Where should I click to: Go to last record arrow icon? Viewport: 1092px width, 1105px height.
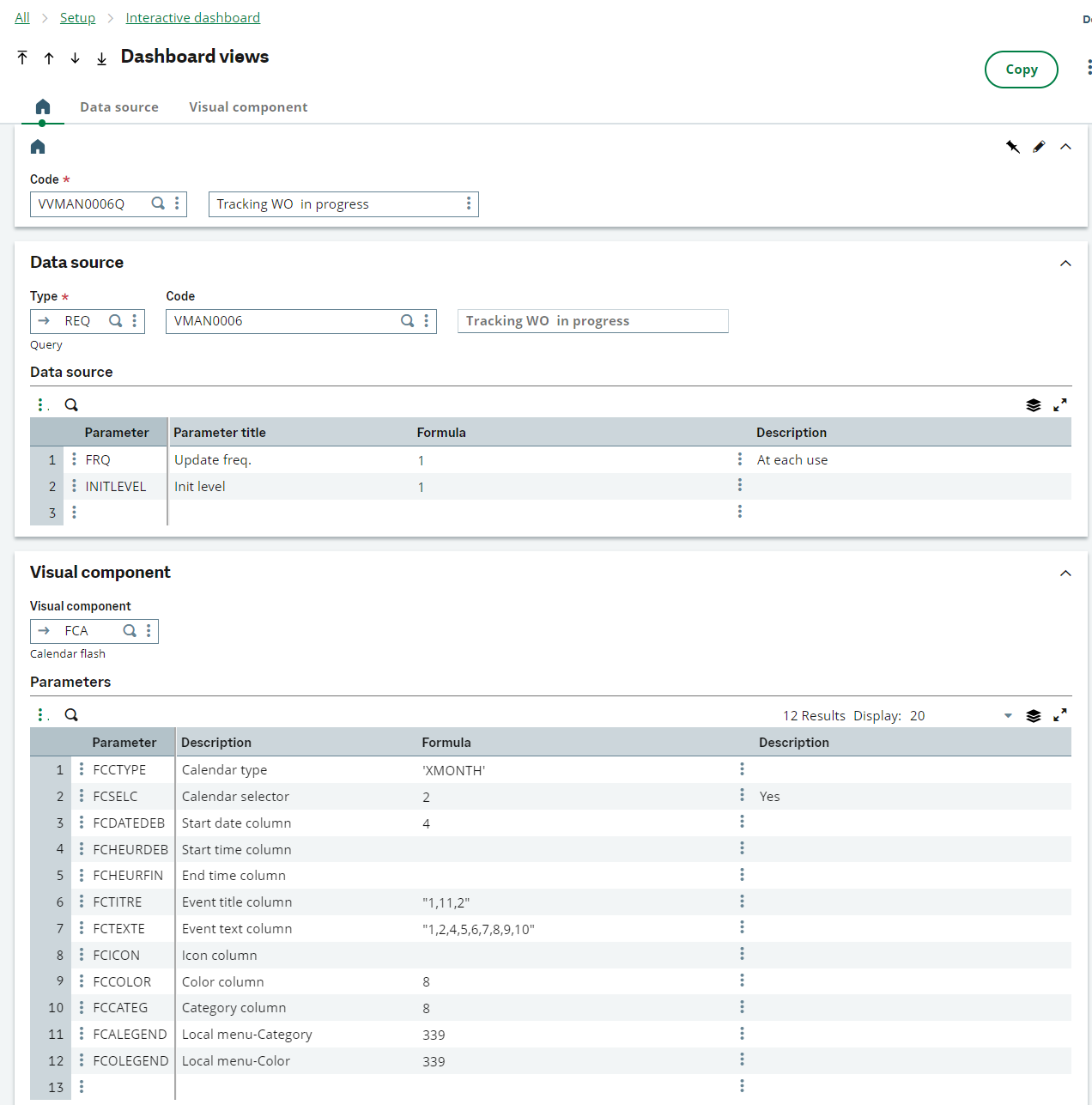click(x=101, y=58)
